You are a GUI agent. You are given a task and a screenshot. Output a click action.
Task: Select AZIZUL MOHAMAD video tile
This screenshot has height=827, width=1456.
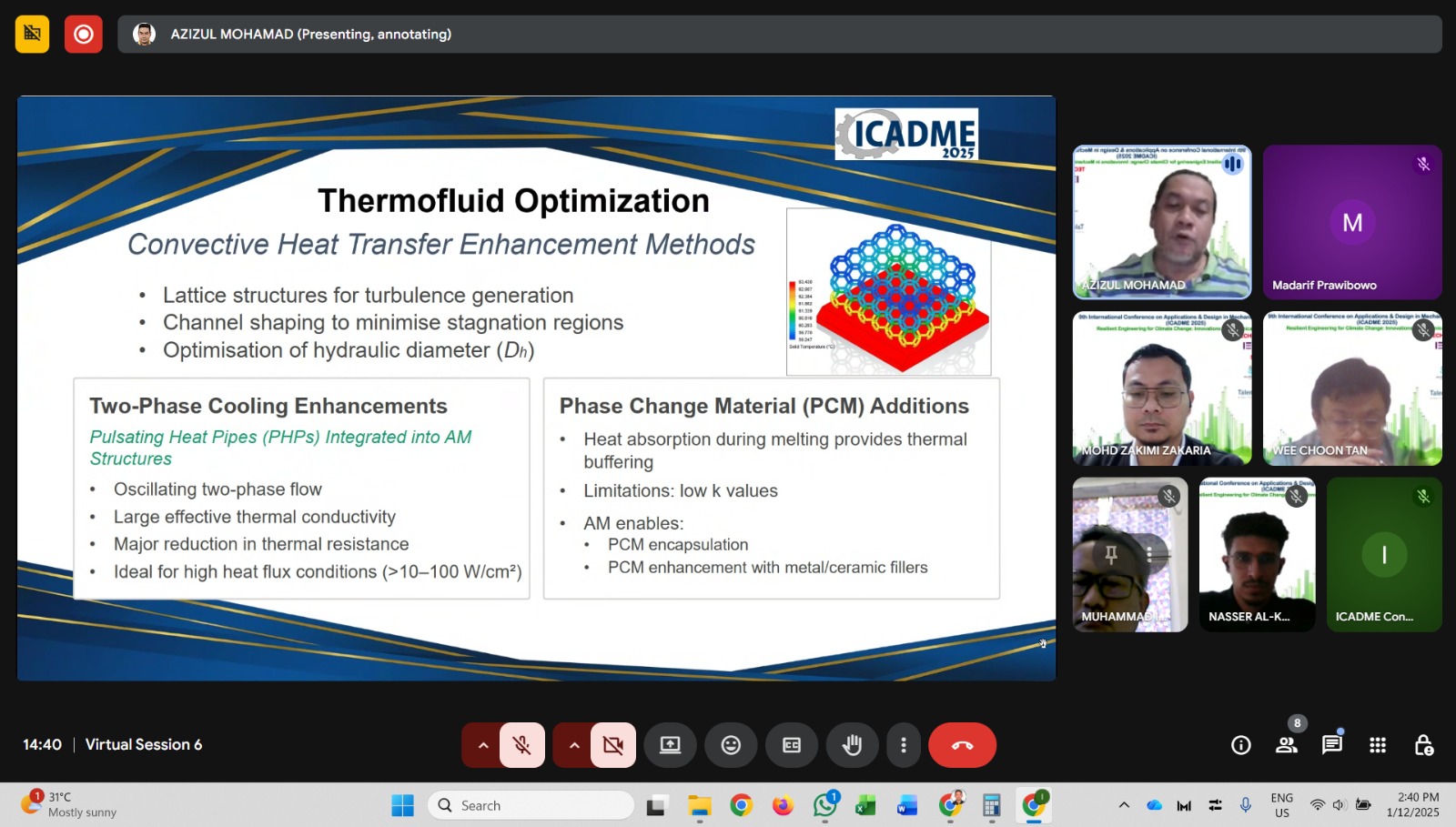click(x=1162, y=222)
